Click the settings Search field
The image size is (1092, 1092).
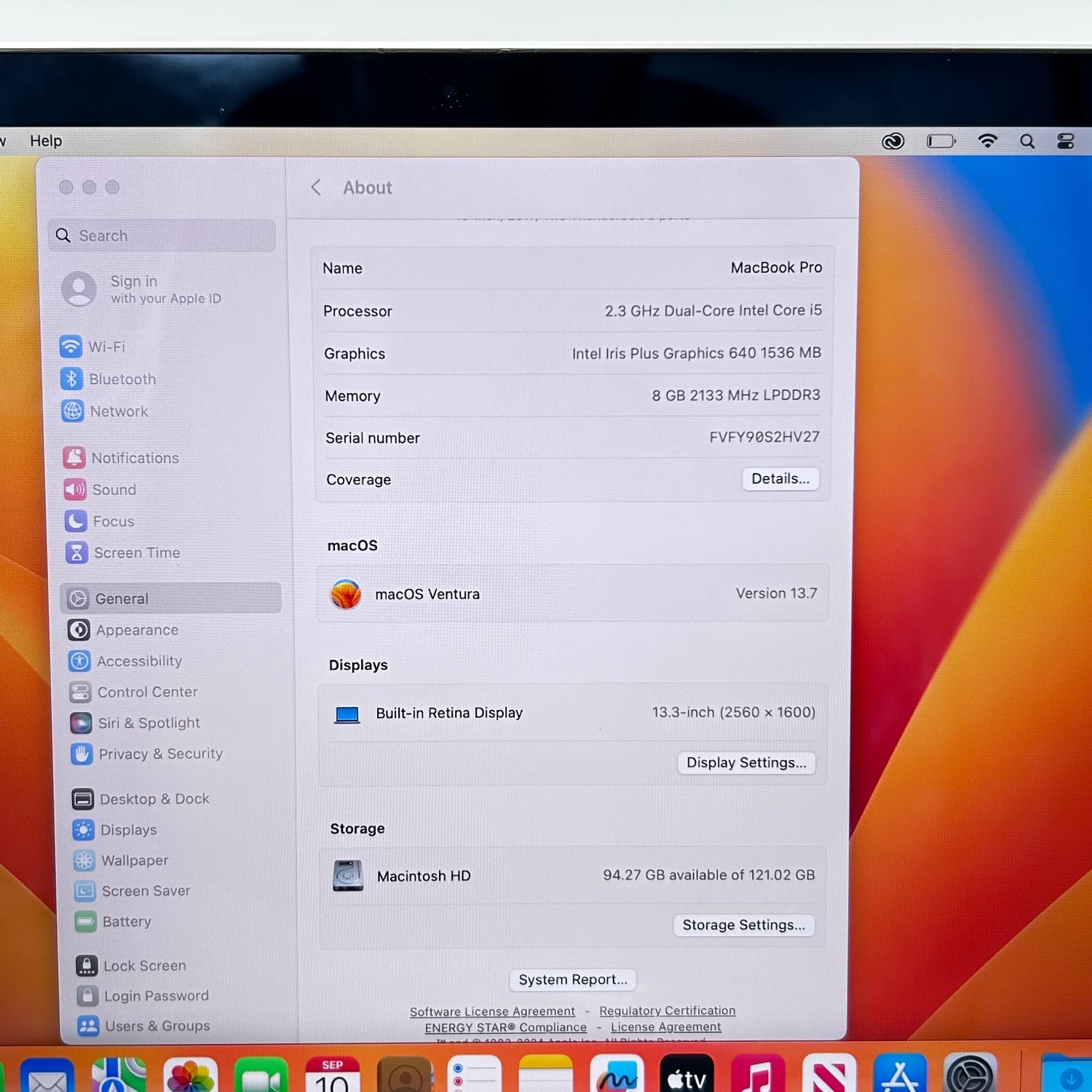(x=162, y=235)
